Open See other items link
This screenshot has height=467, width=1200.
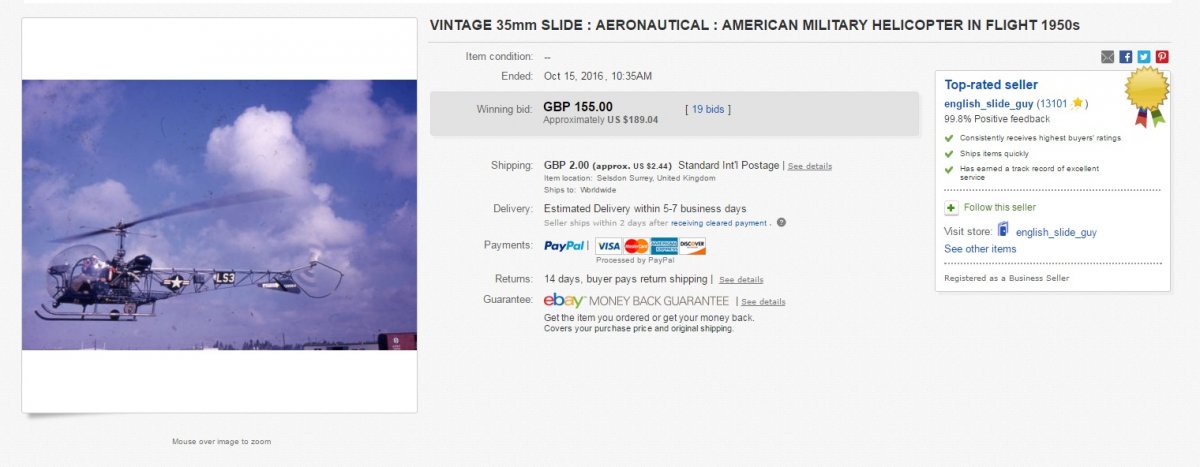coord(980,249)
